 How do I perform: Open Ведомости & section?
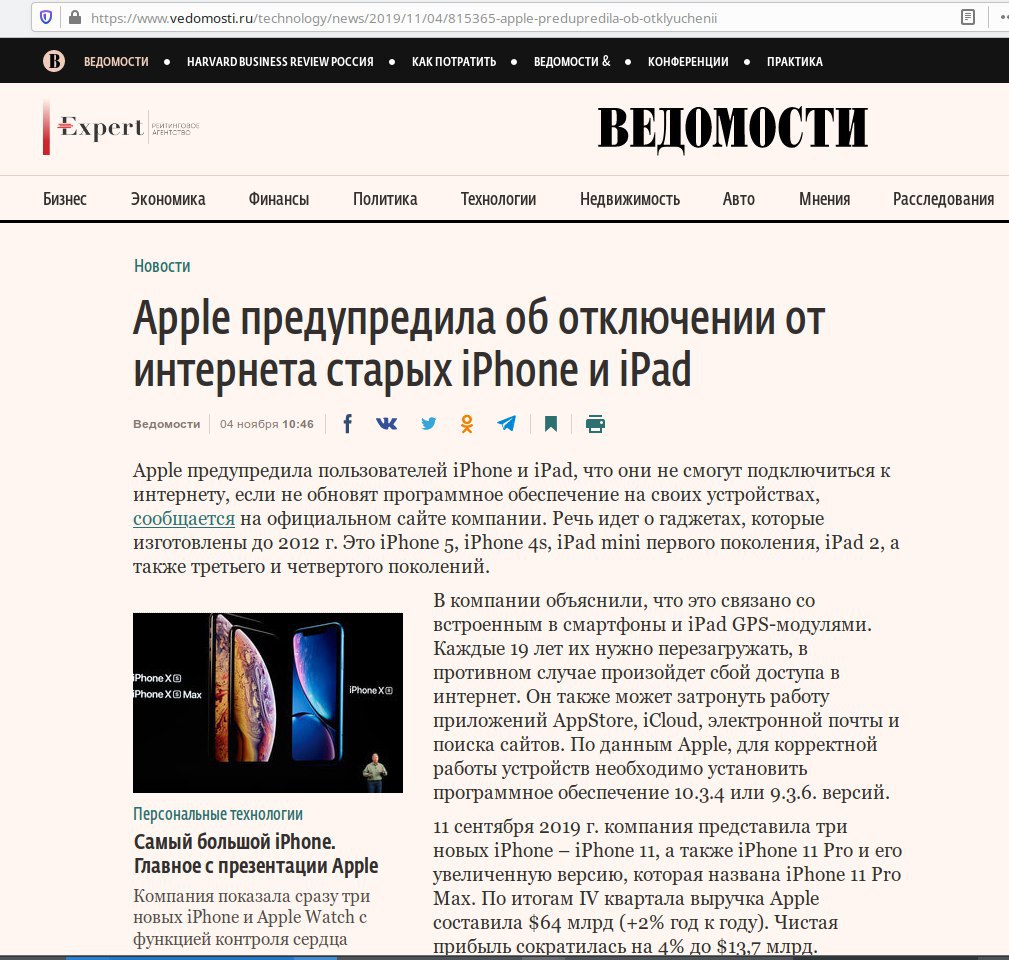572,62
